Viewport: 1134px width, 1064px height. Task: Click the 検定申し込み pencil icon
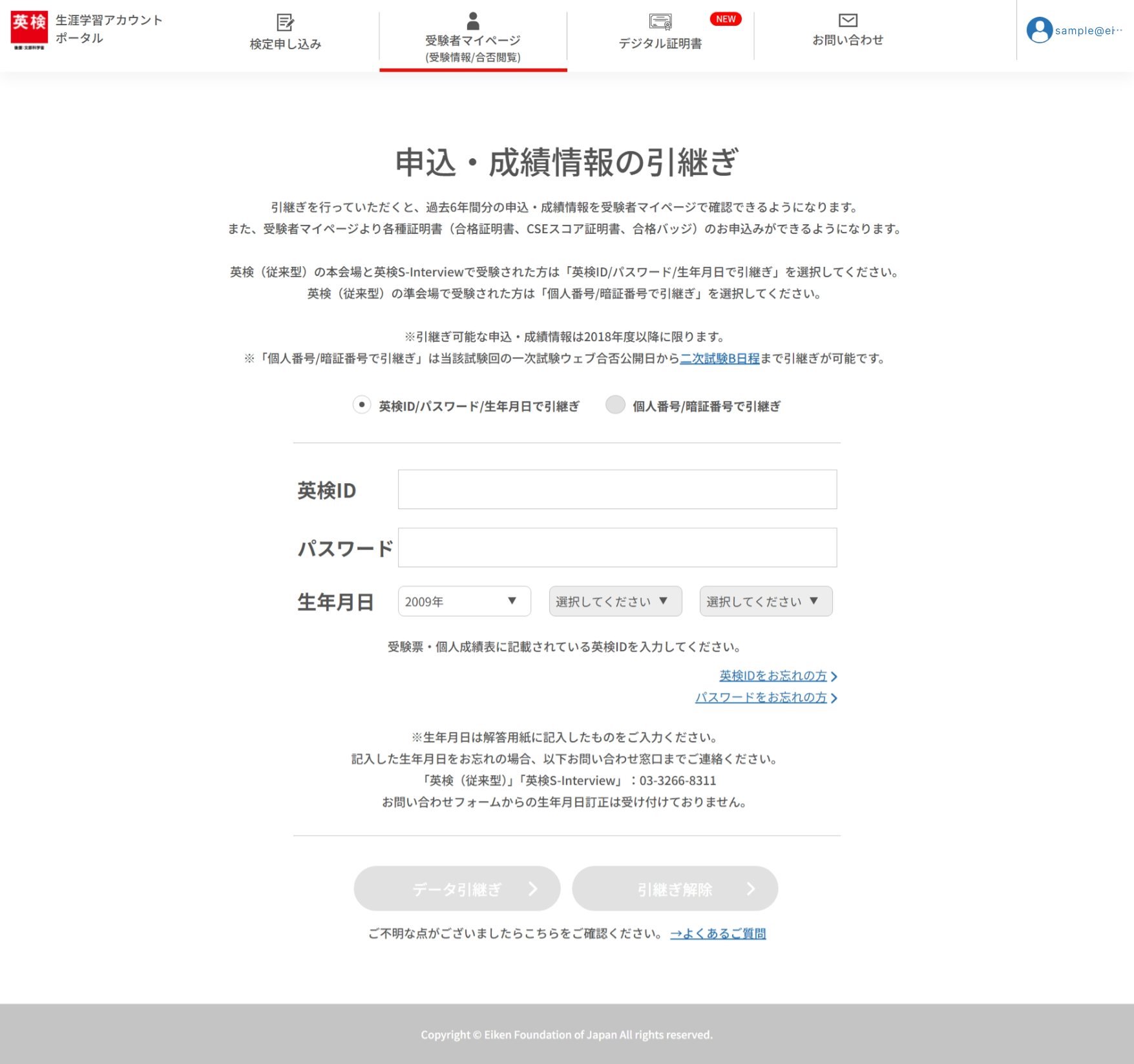285,23
